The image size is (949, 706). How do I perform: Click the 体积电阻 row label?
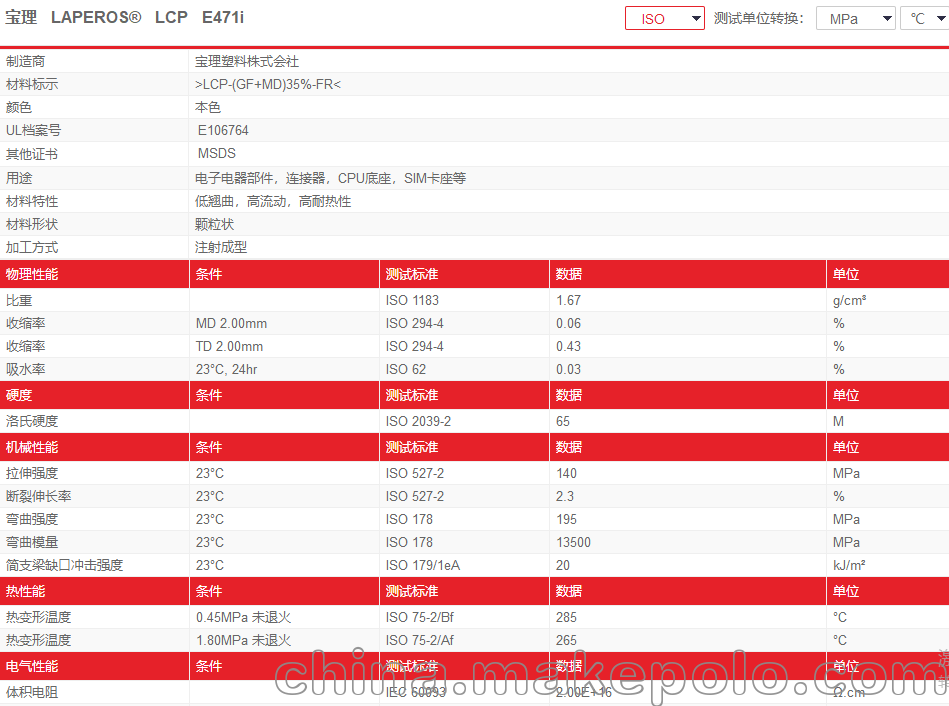32,693
